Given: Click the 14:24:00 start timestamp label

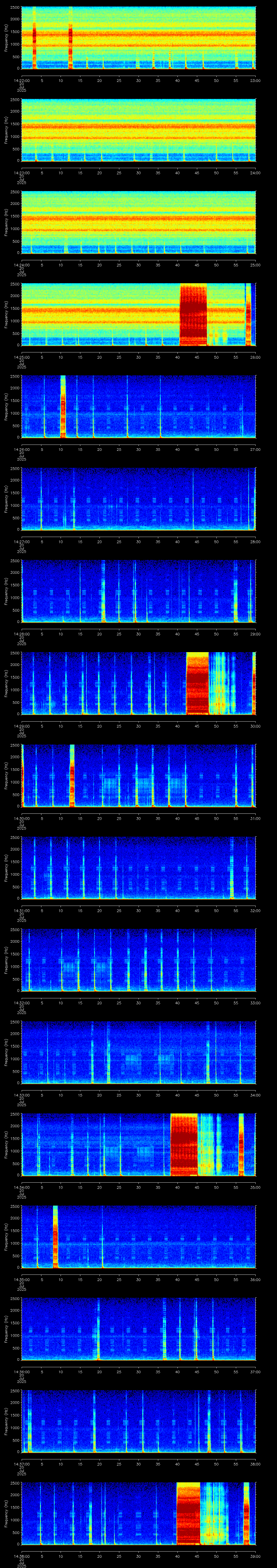Looking at the screenshot, I should click(21, 265).
